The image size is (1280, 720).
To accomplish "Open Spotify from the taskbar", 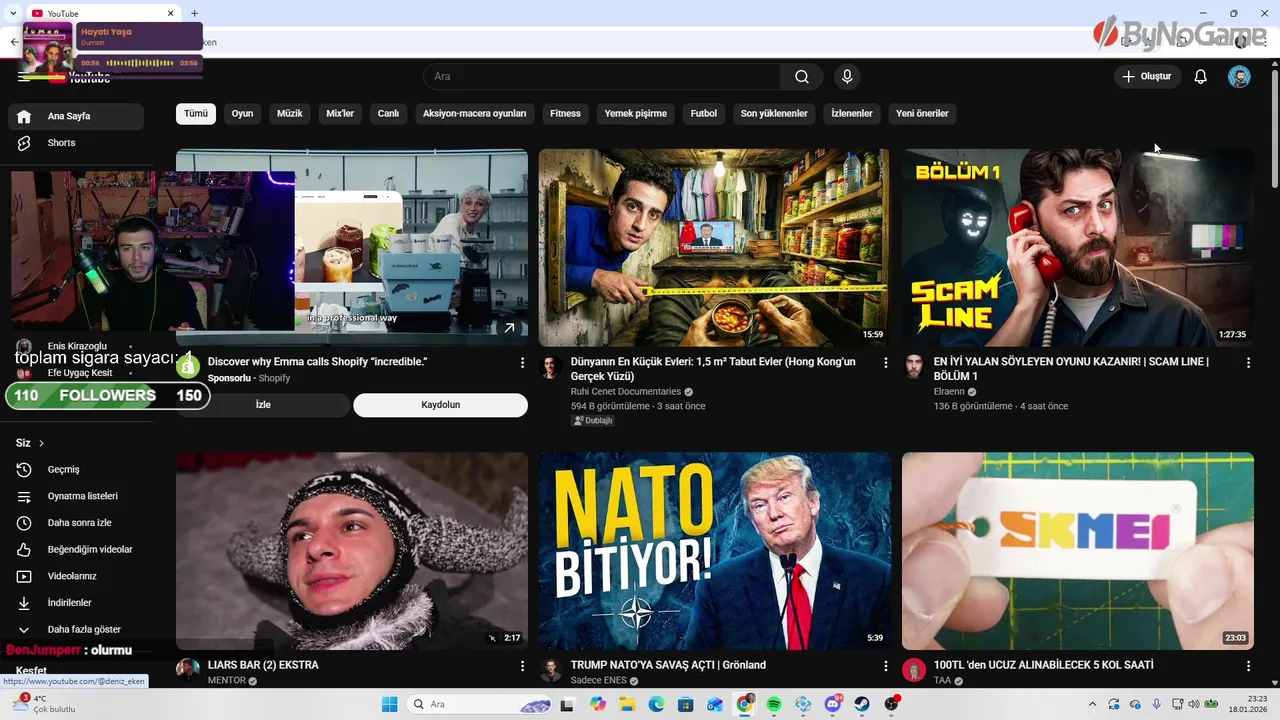I will click(x=774, y=704).
